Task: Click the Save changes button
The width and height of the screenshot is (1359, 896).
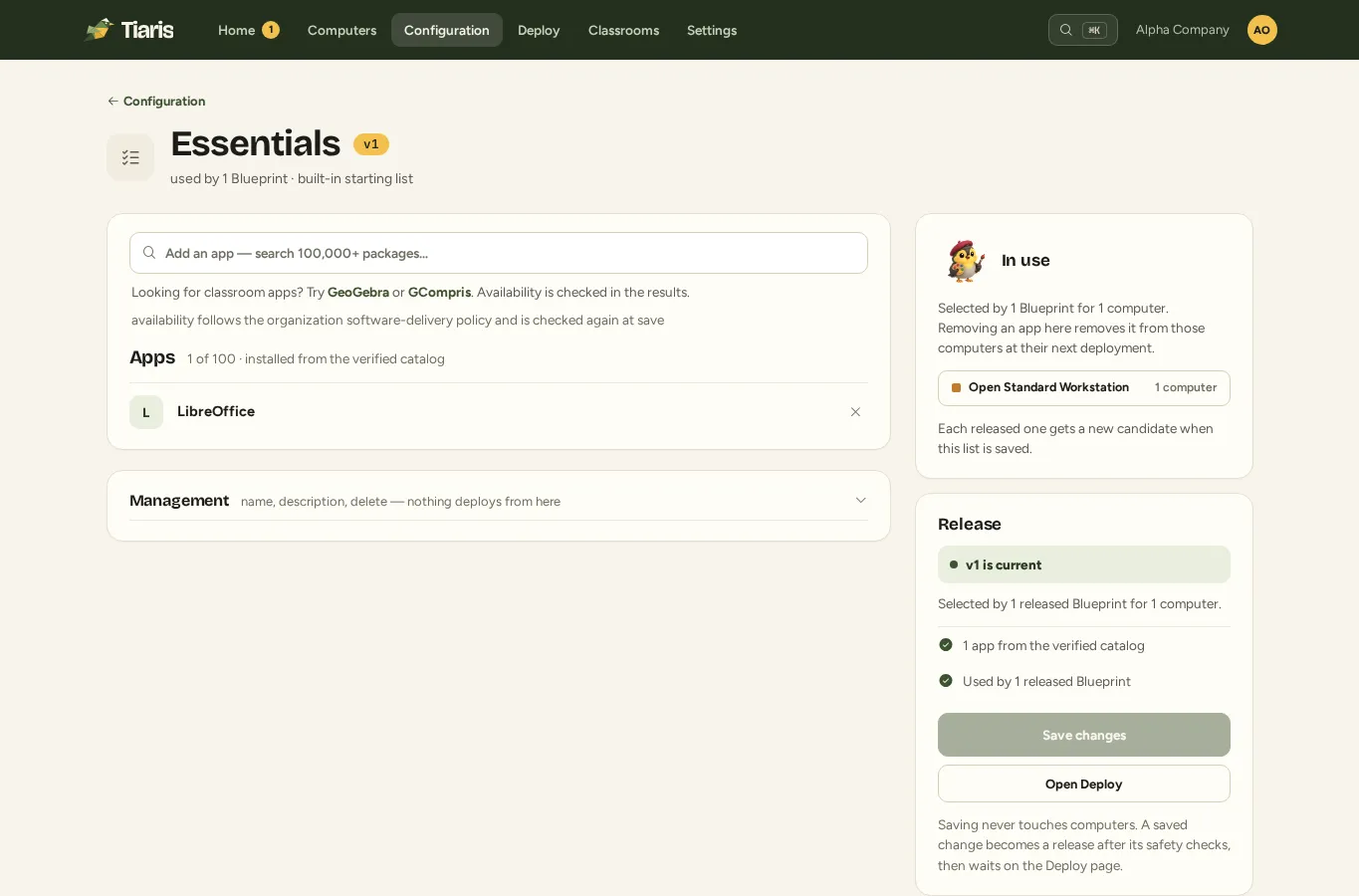Action: (1084, 735)
